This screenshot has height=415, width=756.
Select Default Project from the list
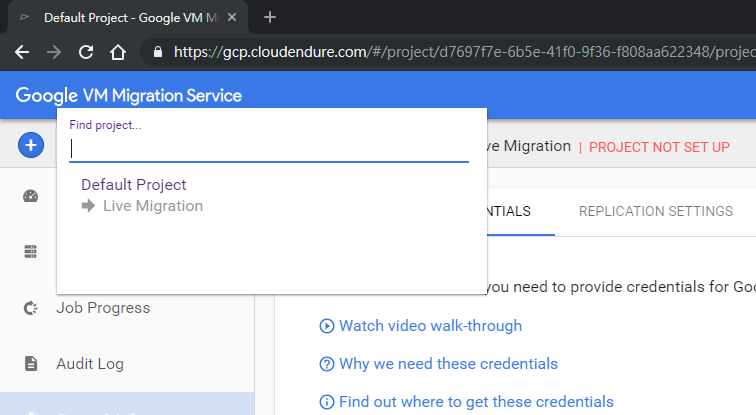tap(134, 185)
